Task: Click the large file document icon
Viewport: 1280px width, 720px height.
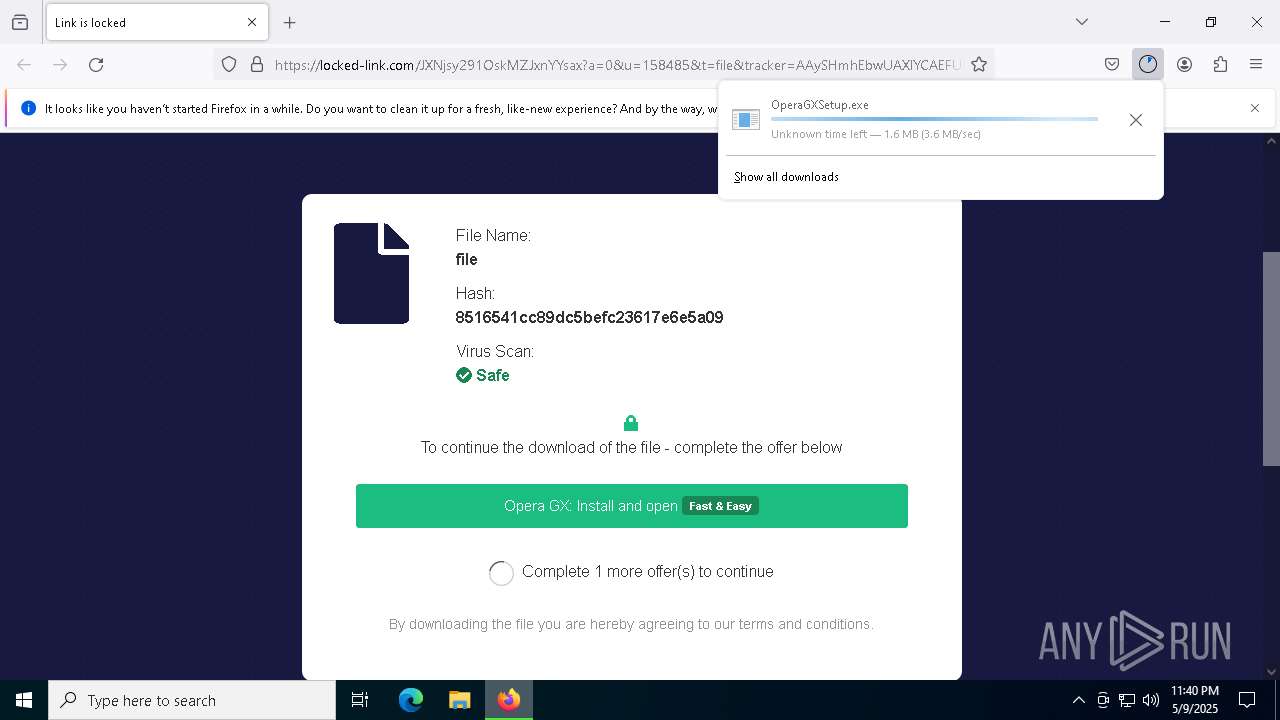Action: pyautogui.click(x=371, y=273)
